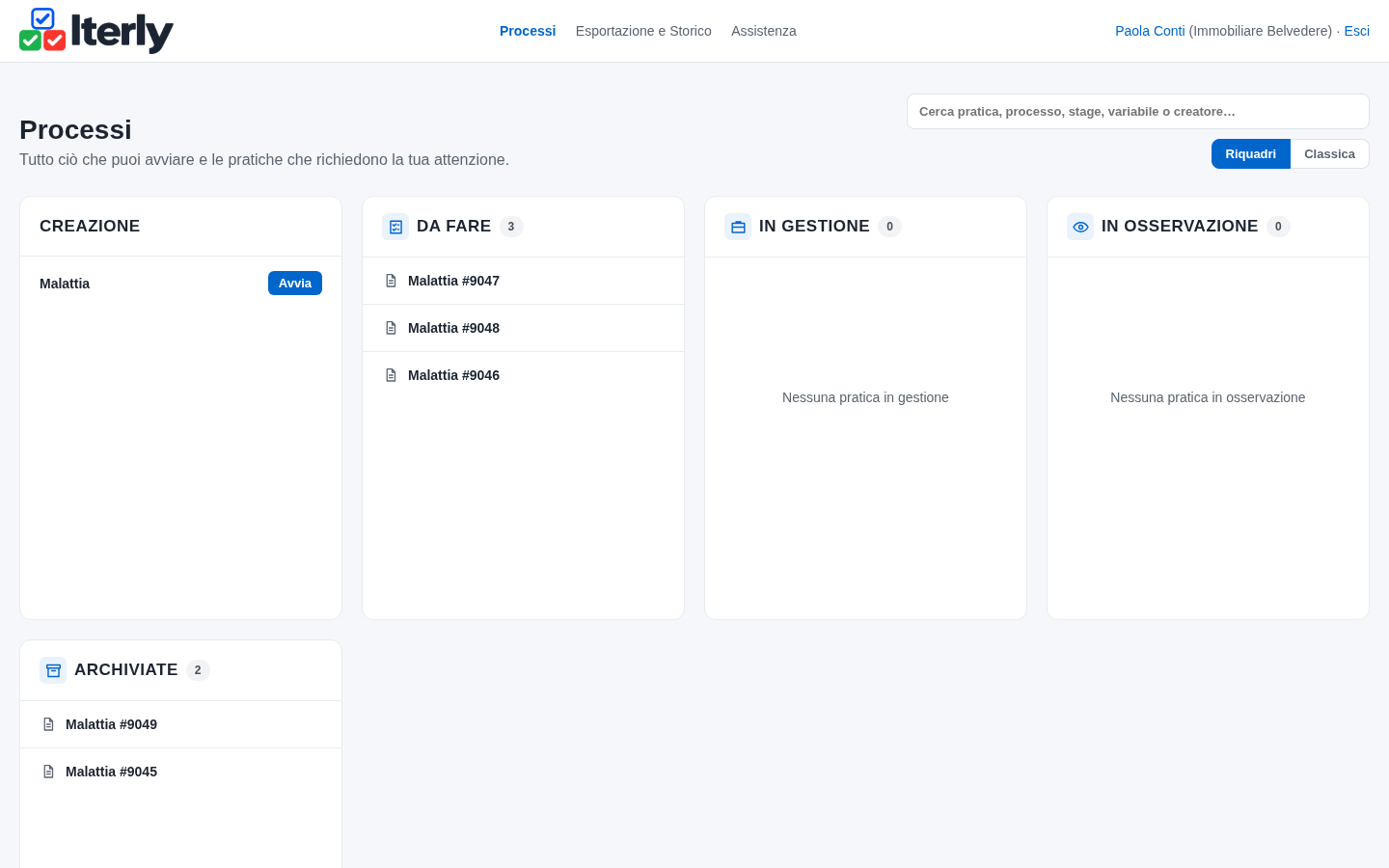Start a new Malattia process with Avvia
Viewport: 1389px width, 868px height.
tap(295, 283)
